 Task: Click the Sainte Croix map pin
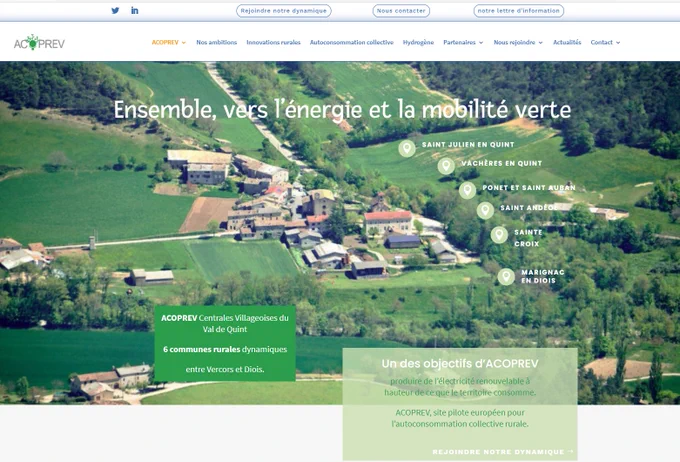(x=499, y=235)
